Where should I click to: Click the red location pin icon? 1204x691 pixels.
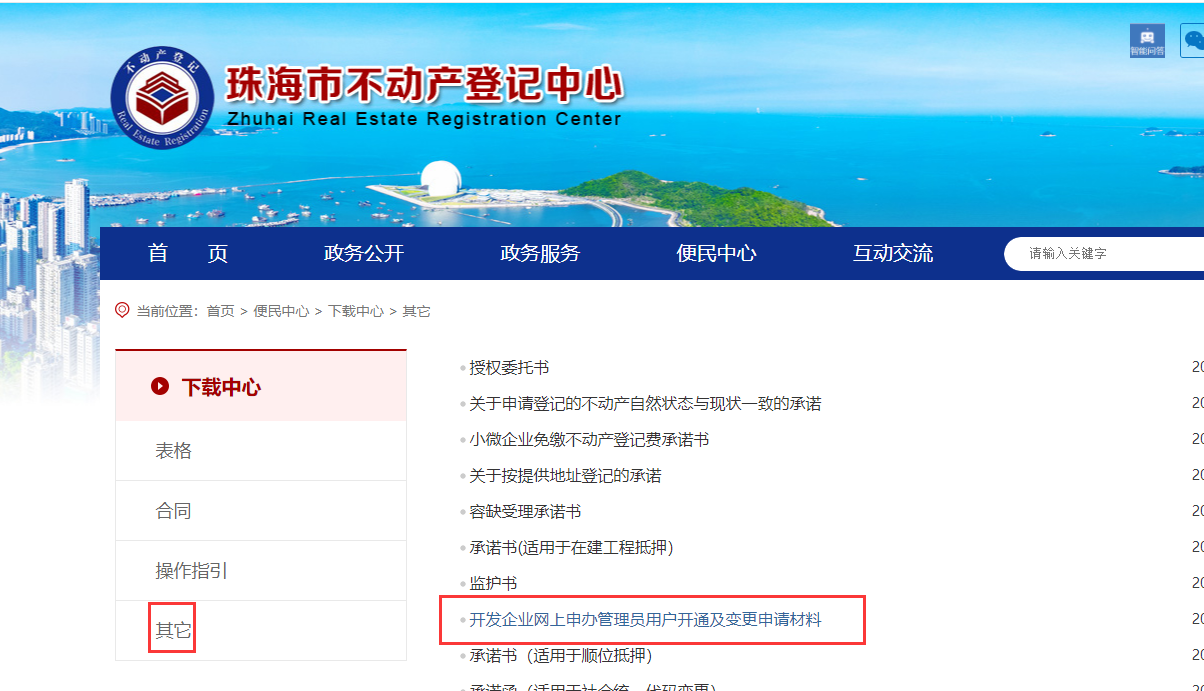click(123, 310)
